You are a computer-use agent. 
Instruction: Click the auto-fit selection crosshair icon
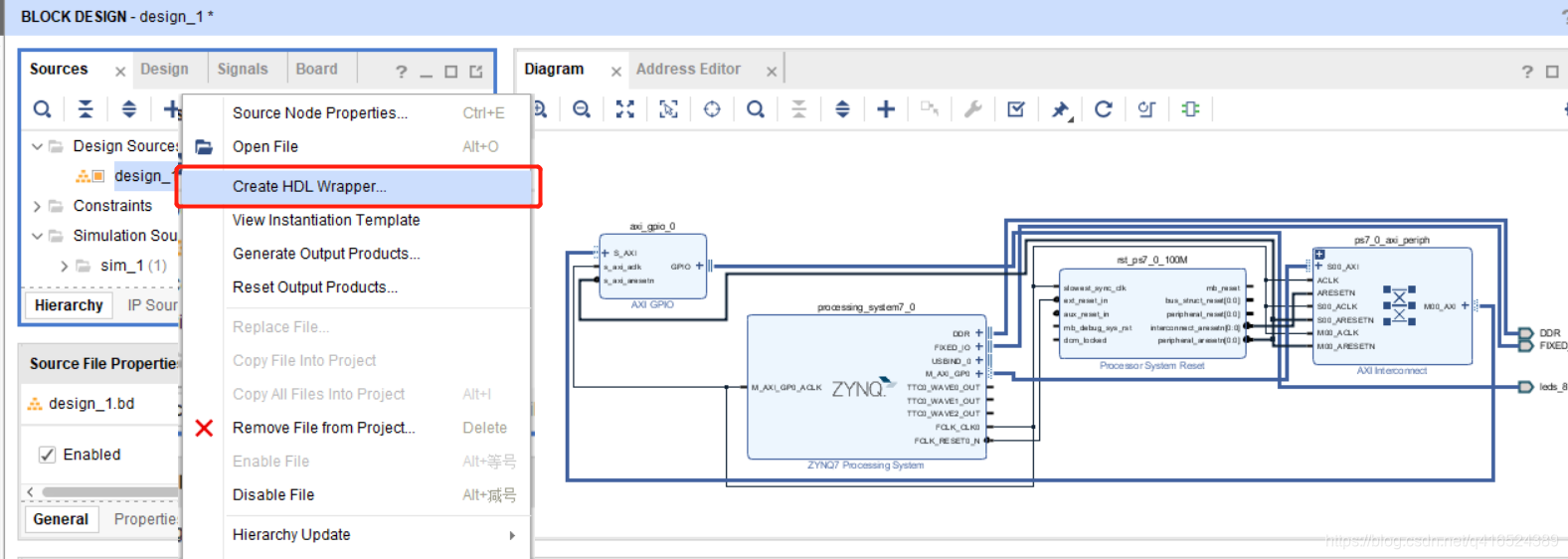(712, 109)
